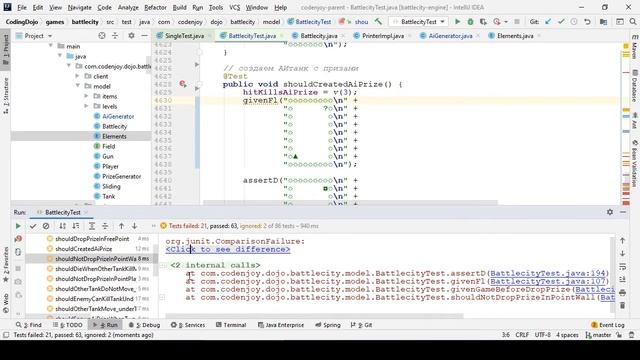Toggle show ignored tests icon
Image resolution: width=640 pixels, height=360 pixels.
46,226
